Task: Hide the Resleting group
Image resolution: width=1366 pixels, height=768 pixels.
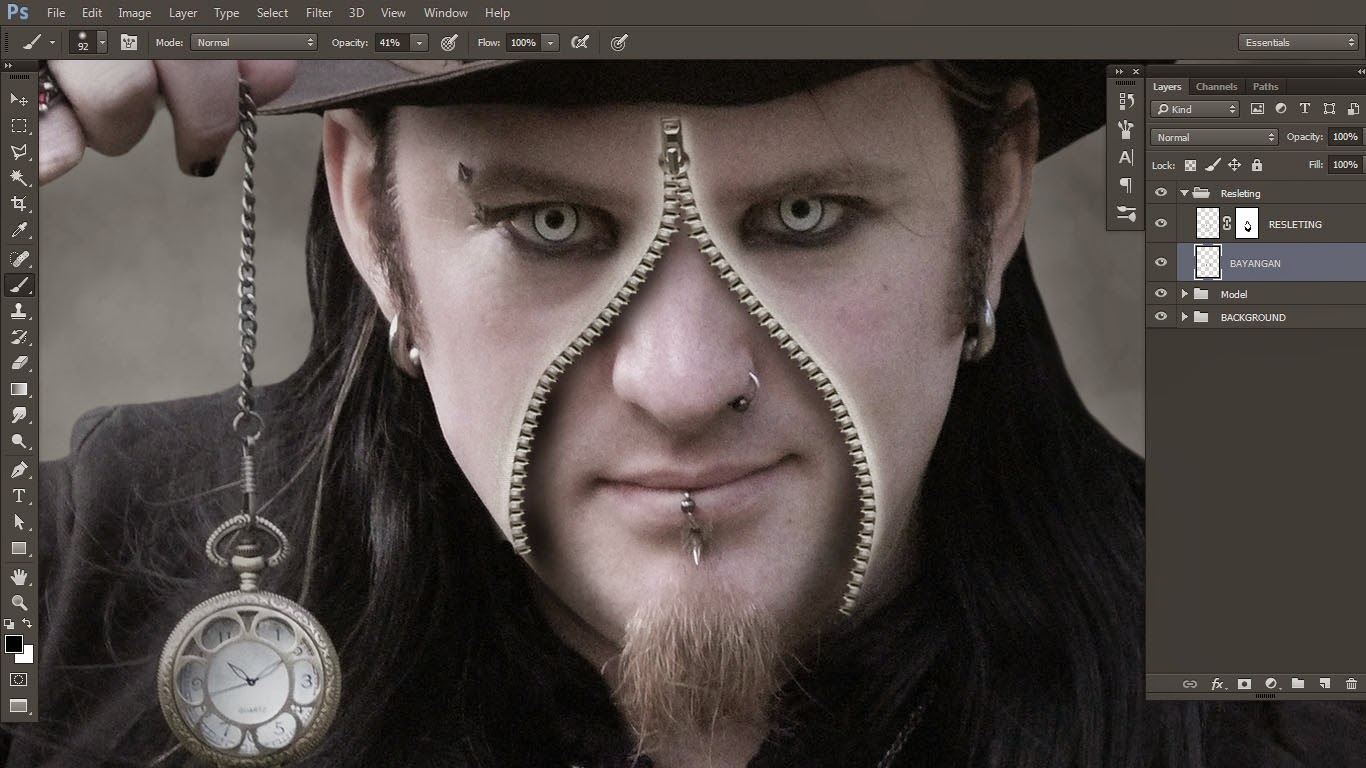Action: [x=1161, y=193]
